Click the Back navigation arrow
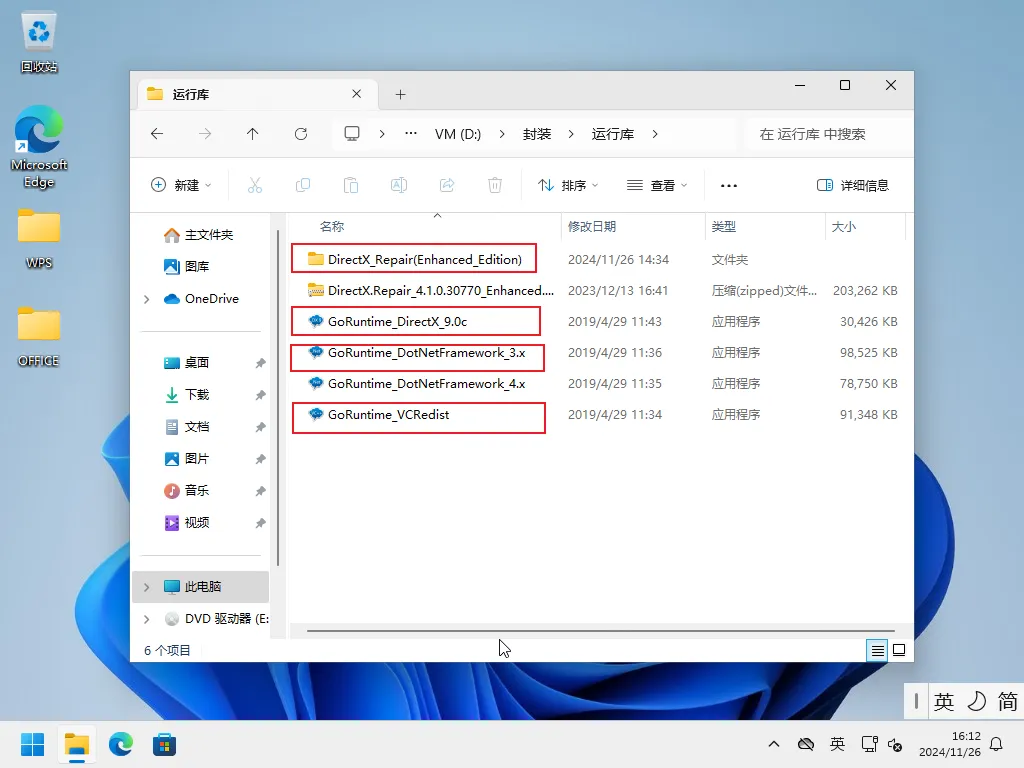Image resolution: width=1024 pixels, height=768 pixels. pos(157,134)
